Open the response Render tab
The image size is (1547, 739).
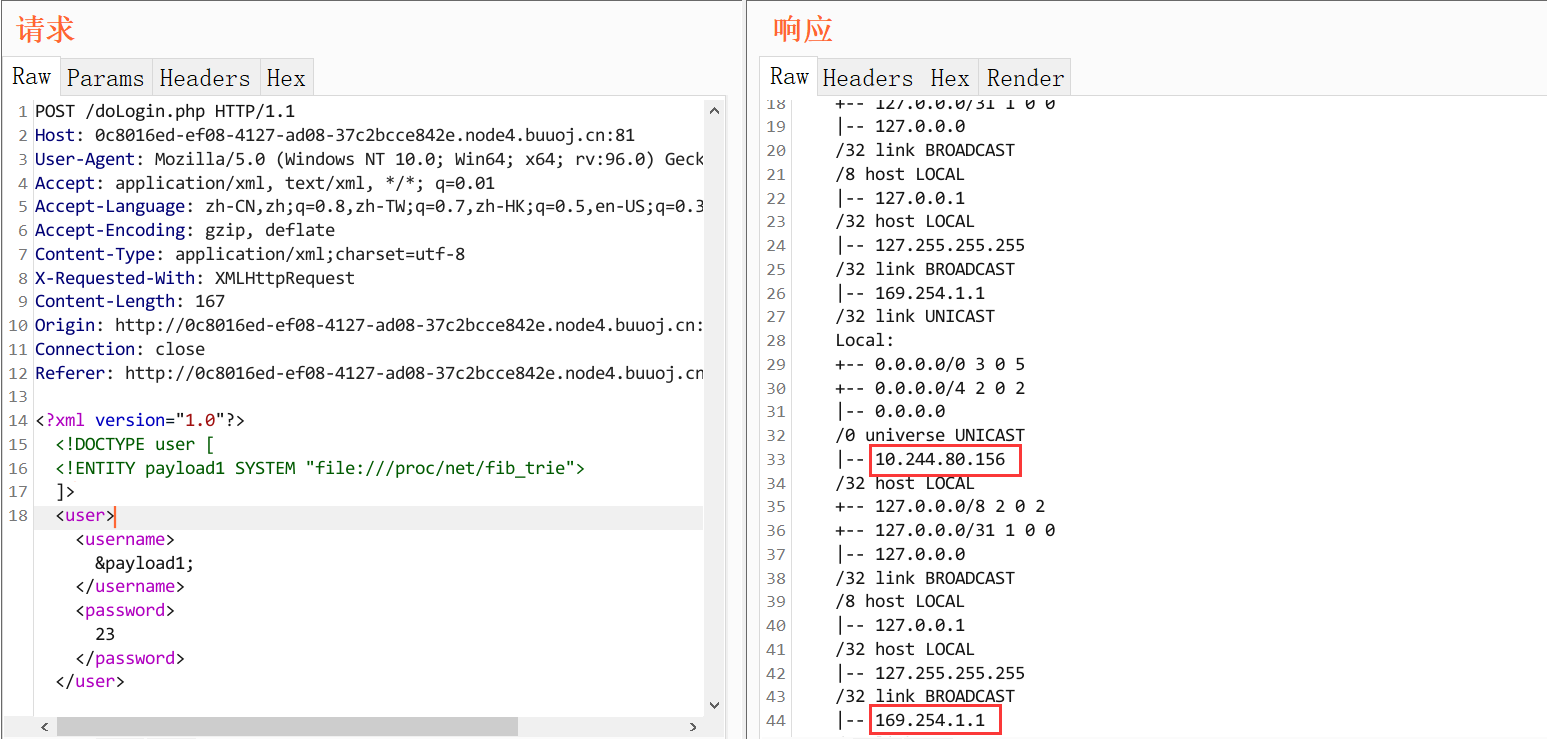tap(1025, 78)
